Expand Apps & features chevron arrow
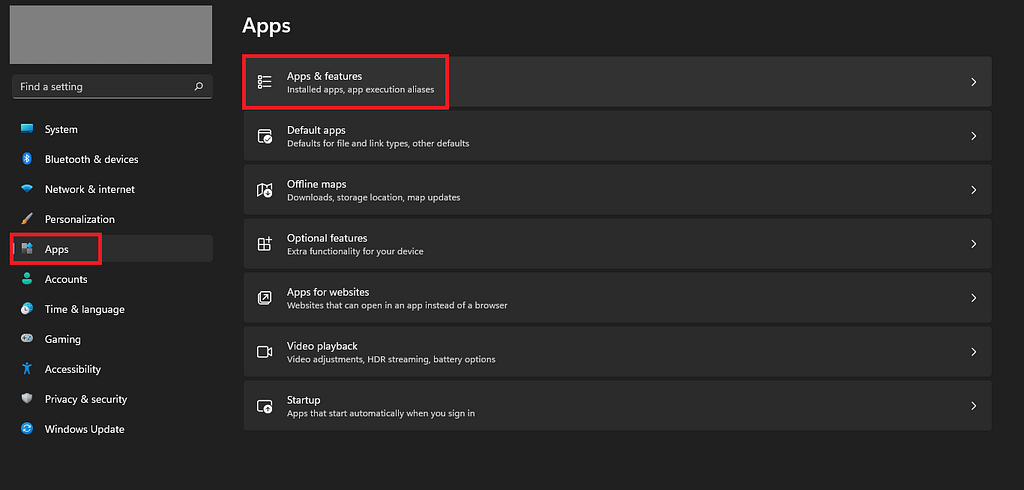This screenshot has width=1024, height=490. pos(973,82)
